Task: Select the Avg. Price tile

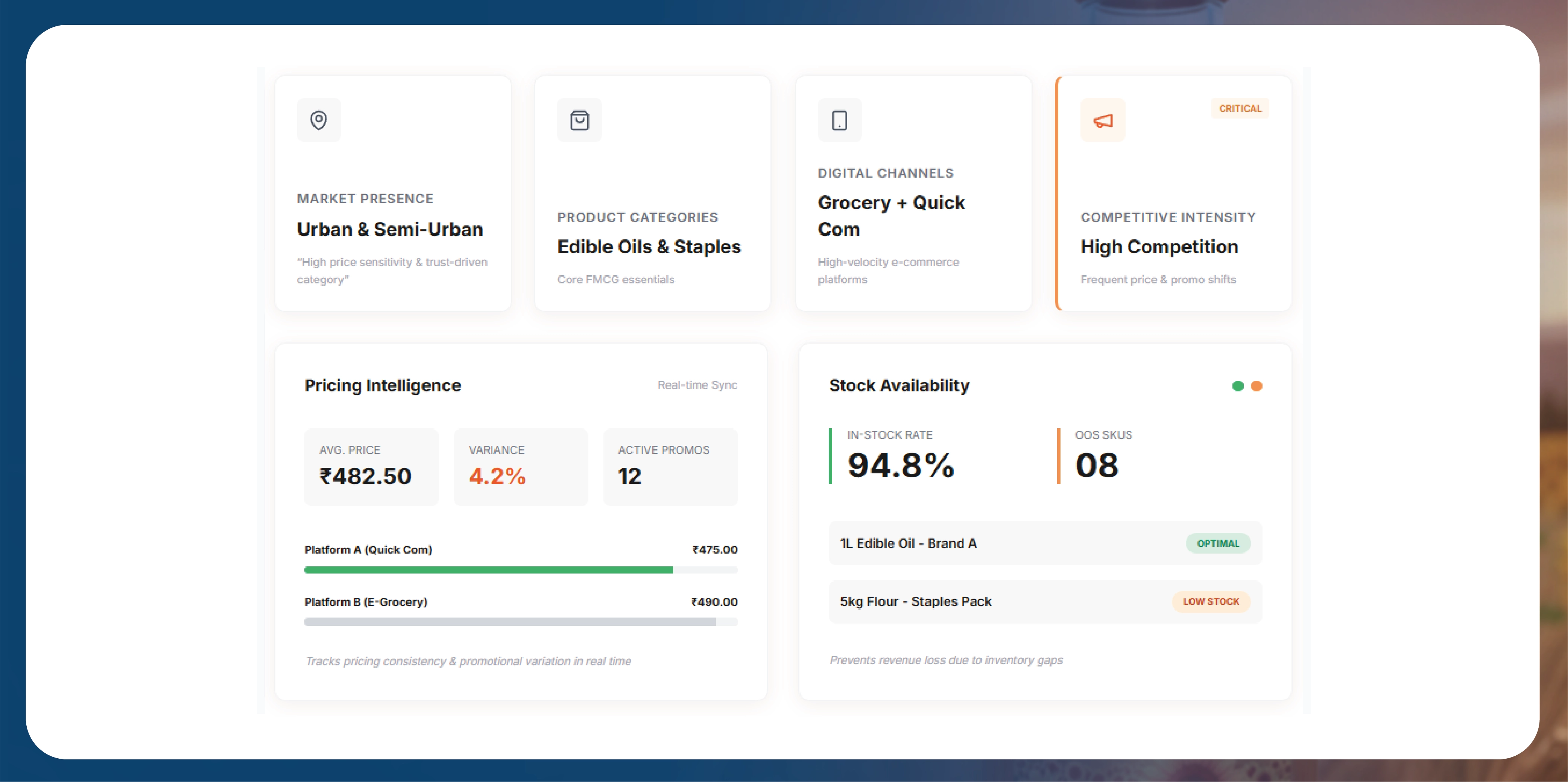Action: [x=371, y=467]
